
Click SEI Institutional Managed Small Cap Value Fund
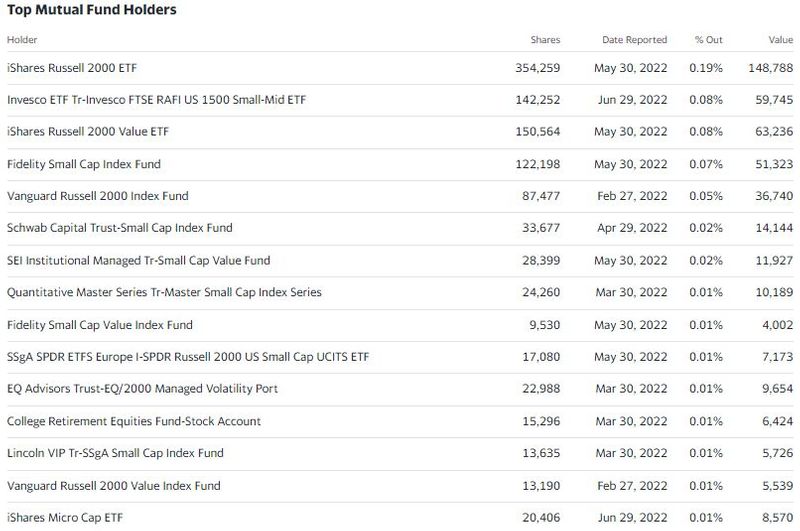click(138, 261)
